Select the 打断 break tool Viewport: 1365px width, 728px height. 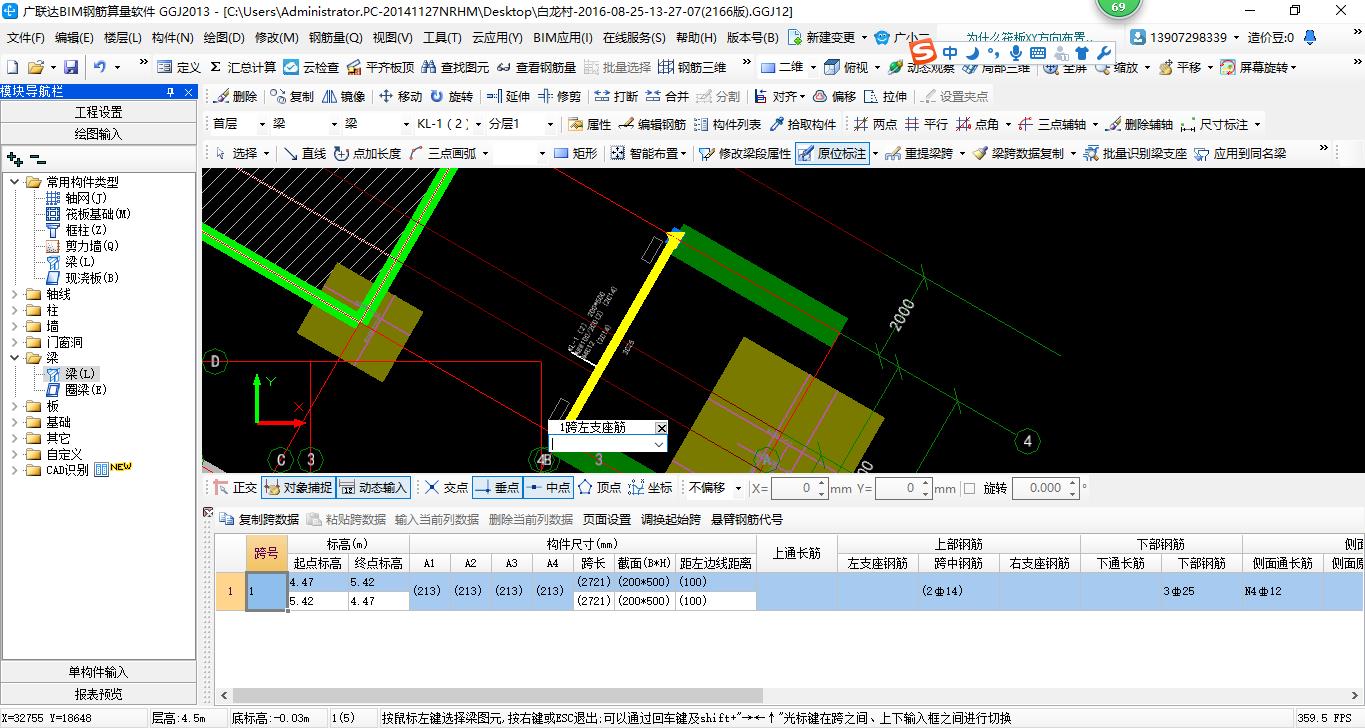click(616, 97)
